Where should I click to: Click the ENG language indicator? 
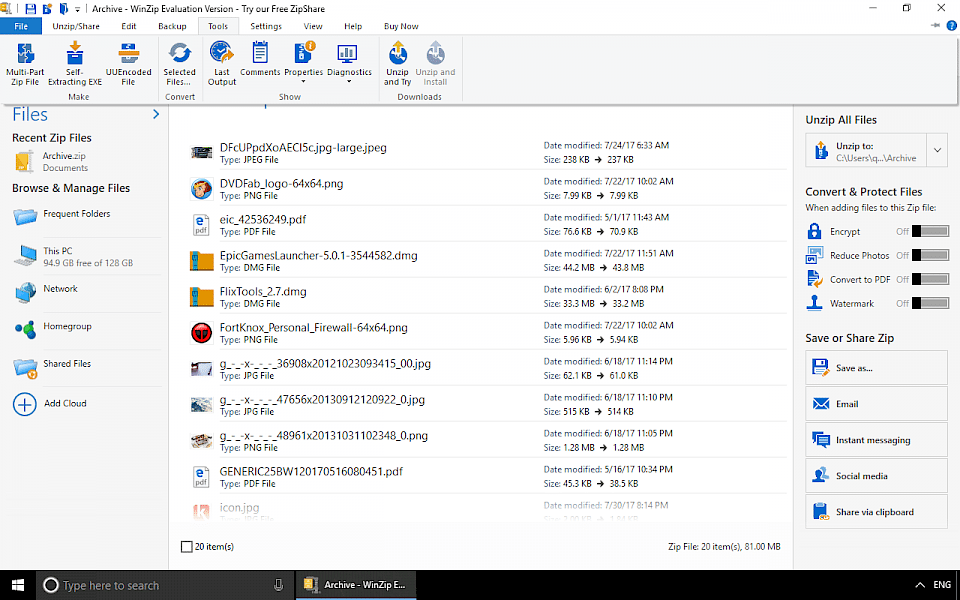pyautogui.click(x=942, y=585)
